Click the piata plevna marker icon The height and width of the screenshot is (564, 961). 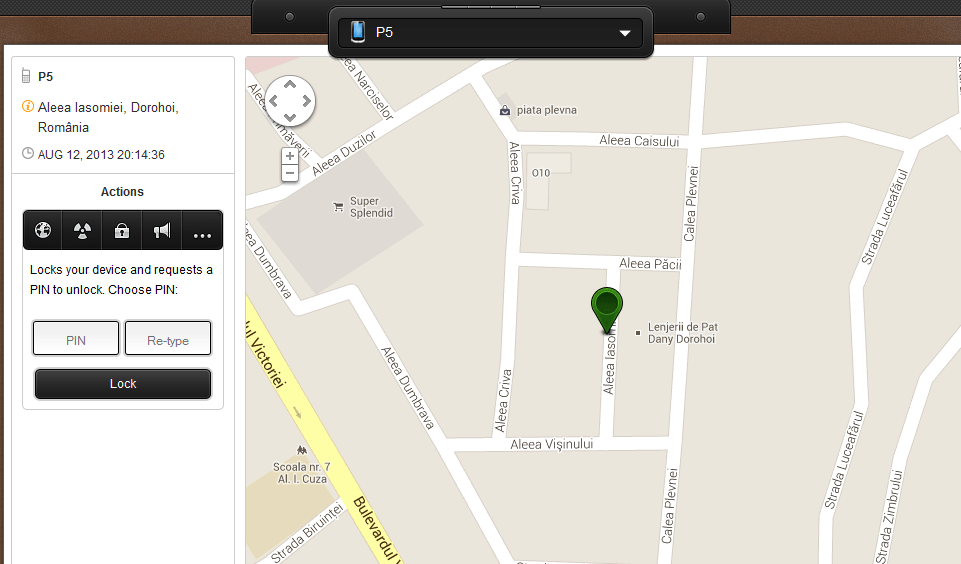click(506, 110)
